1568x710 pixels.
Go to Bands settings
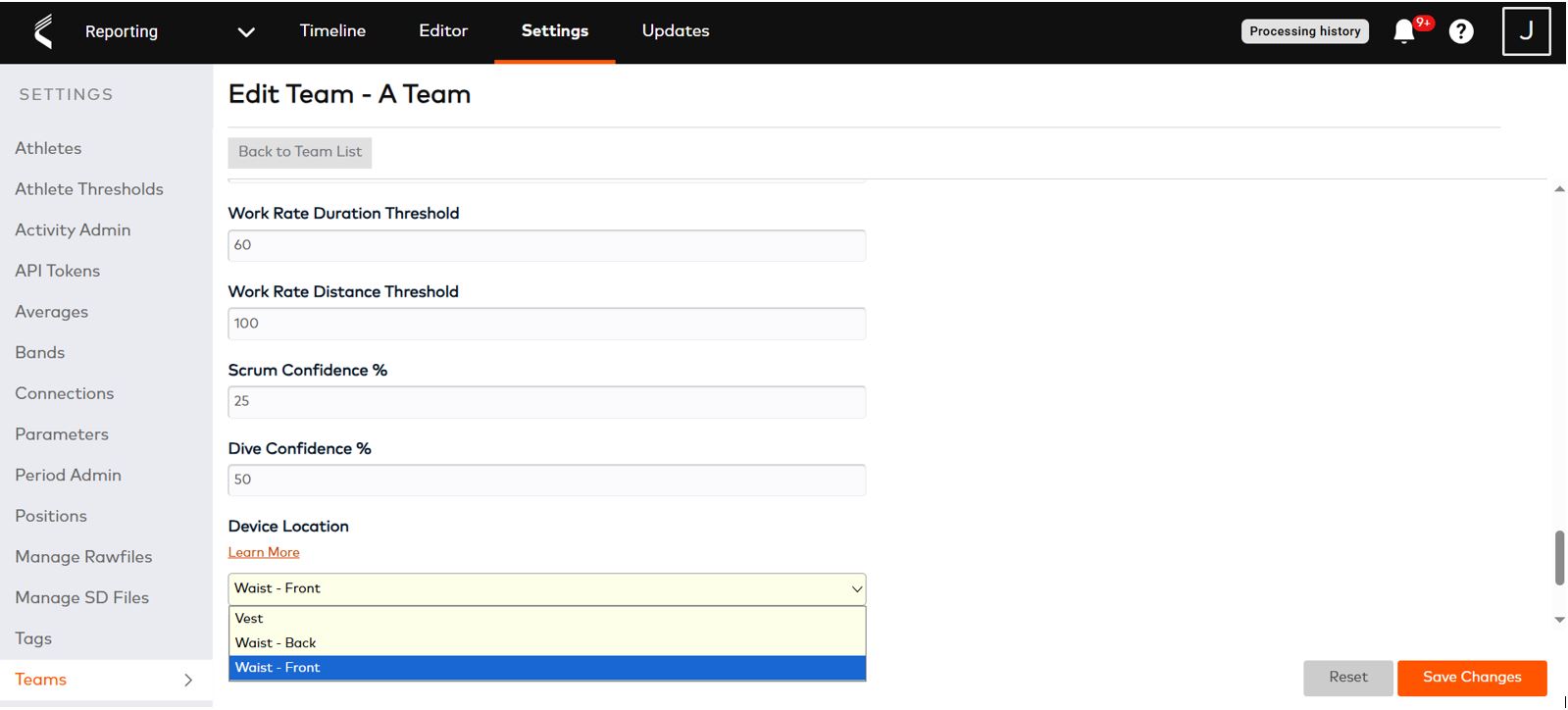pyautogui.click(x=39, y=353)
